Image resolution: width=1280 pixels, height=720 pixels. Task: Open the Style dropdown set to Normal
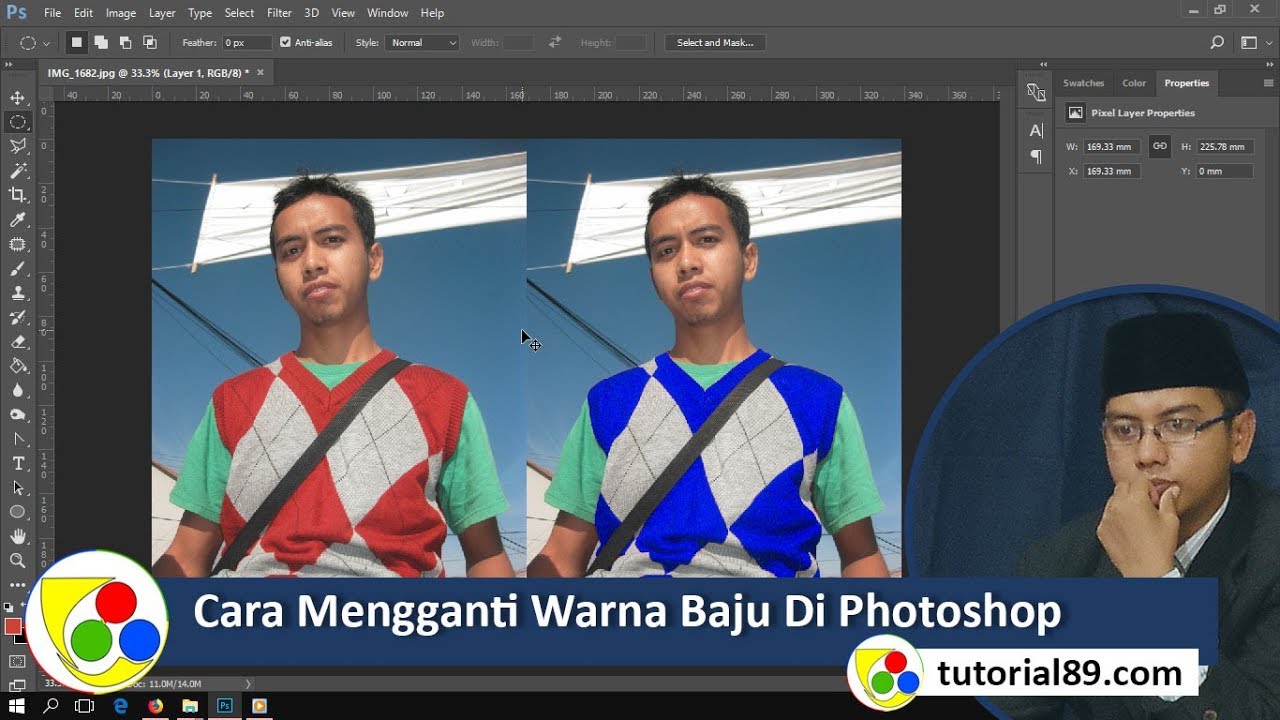422,43
